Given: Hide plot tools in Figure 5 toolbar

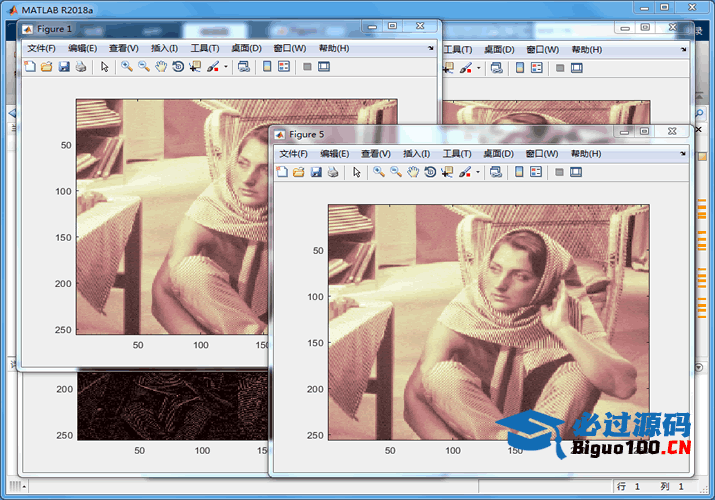Looking at the screenshot, I should [560, 172].
